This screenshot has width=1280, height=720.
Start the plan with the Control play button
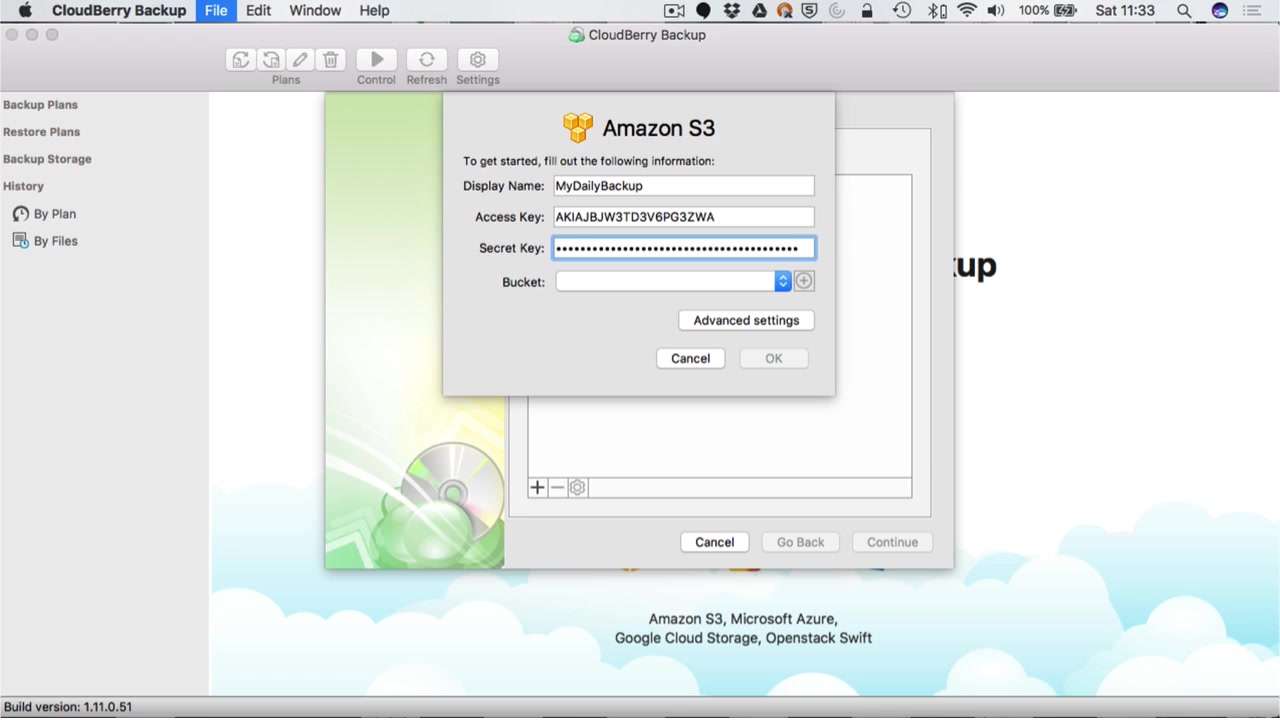tap(377, 60)
